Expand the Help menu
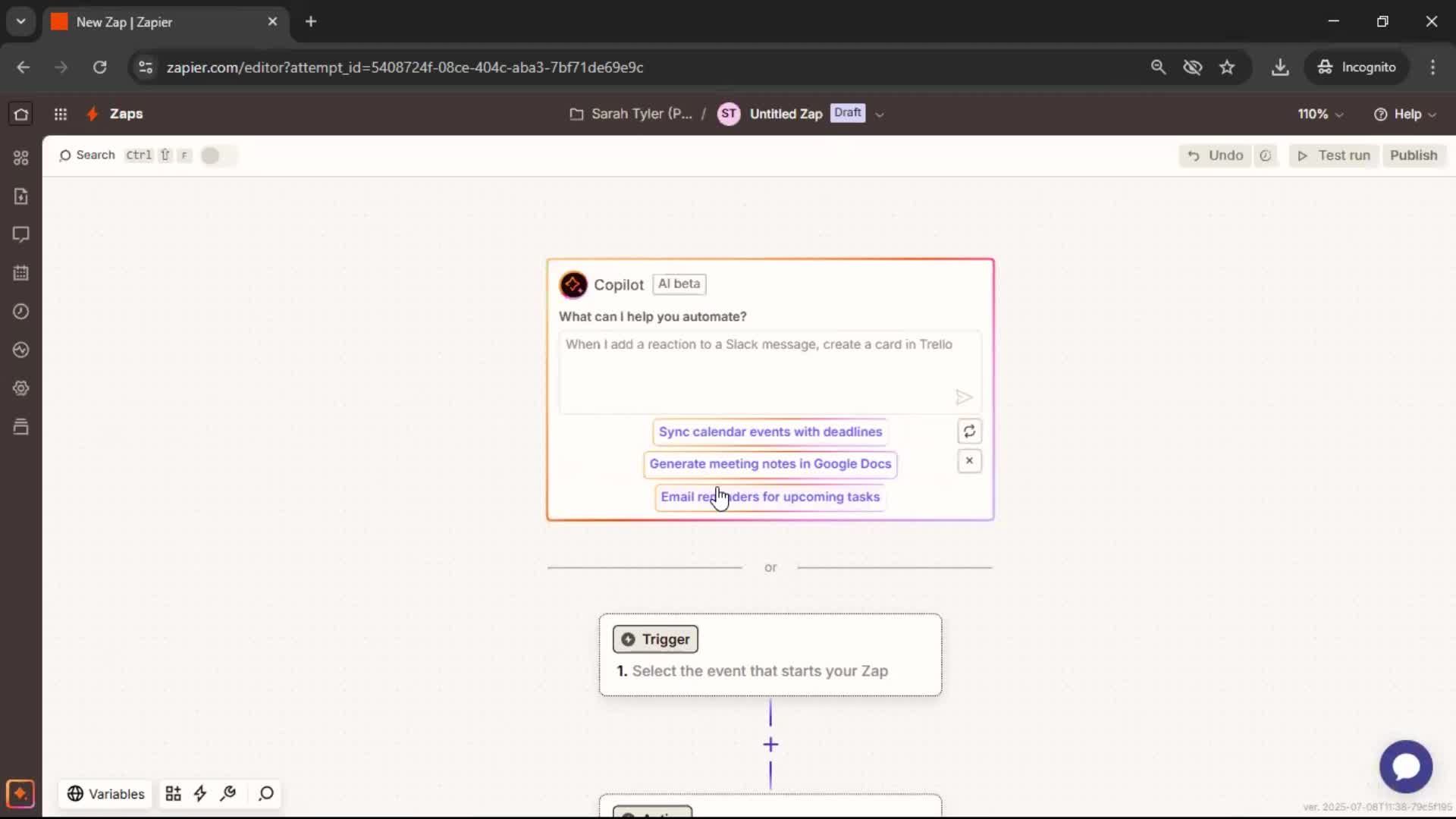This screenshot has height=819, width=1456. [1404, 114]
